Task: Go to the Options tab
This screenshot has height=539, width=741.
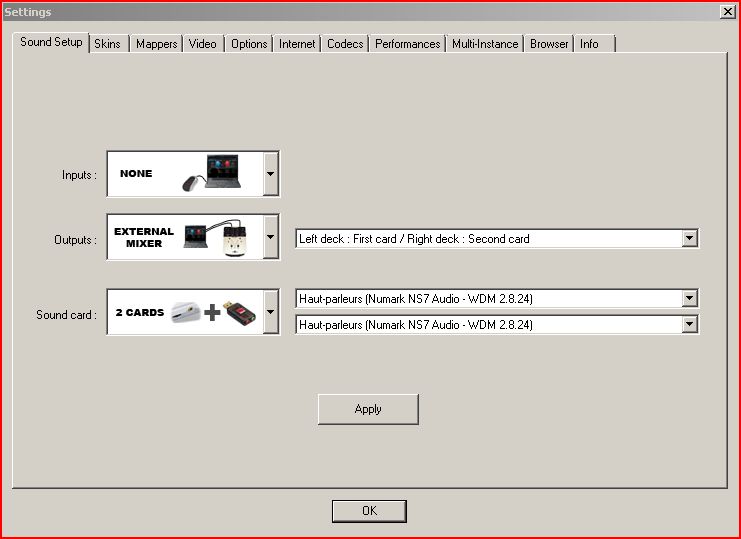Action: (248, 44)
